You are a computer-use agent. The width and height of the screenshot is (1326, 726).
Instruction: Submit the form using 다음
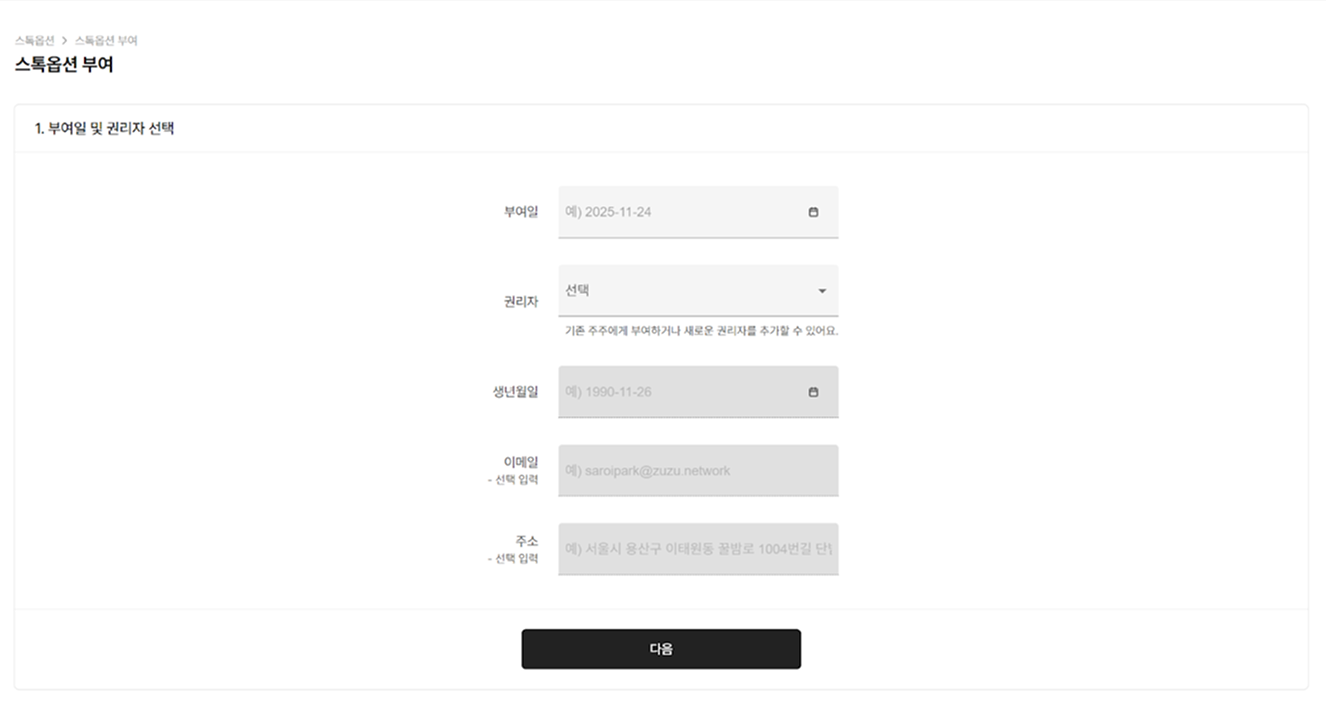pyautogui.click(x=660, y=649)
